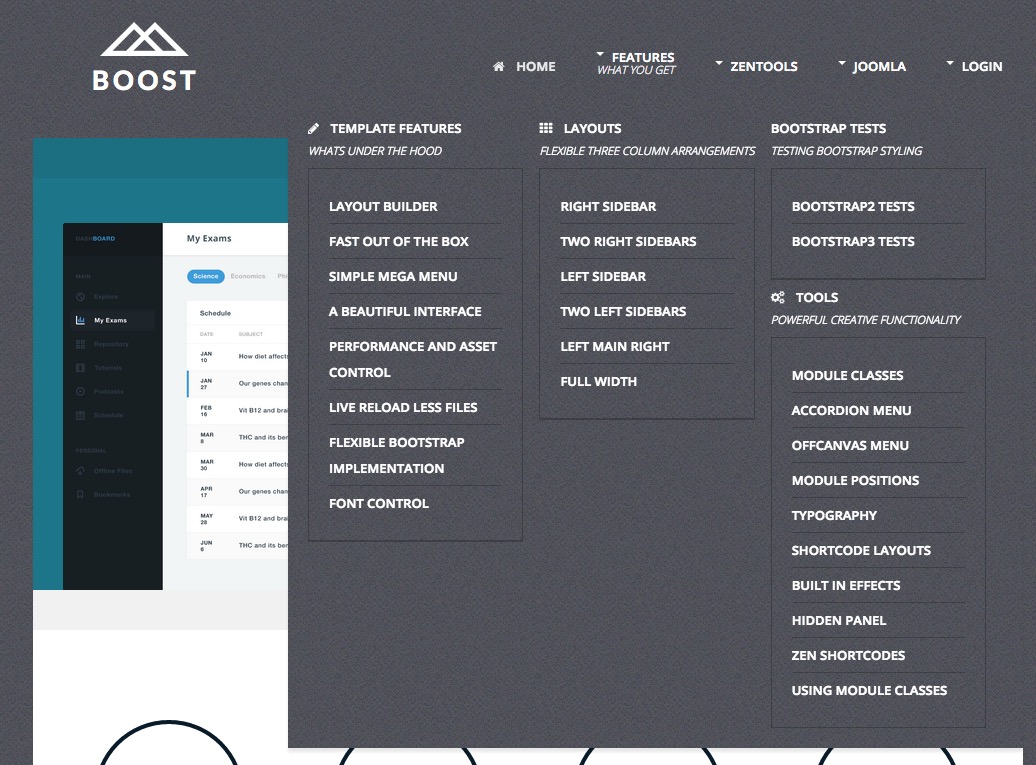The width and height of the screenshot is (1036, 765).
Task: Click the Boost mountain logo
Action: 144,40
